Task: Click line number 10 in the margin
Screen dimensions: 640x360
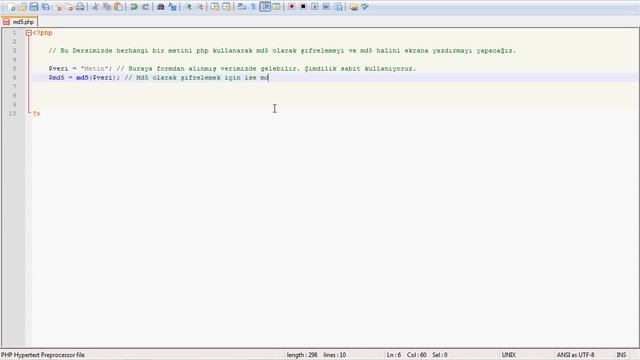Action: pos(12,114)
